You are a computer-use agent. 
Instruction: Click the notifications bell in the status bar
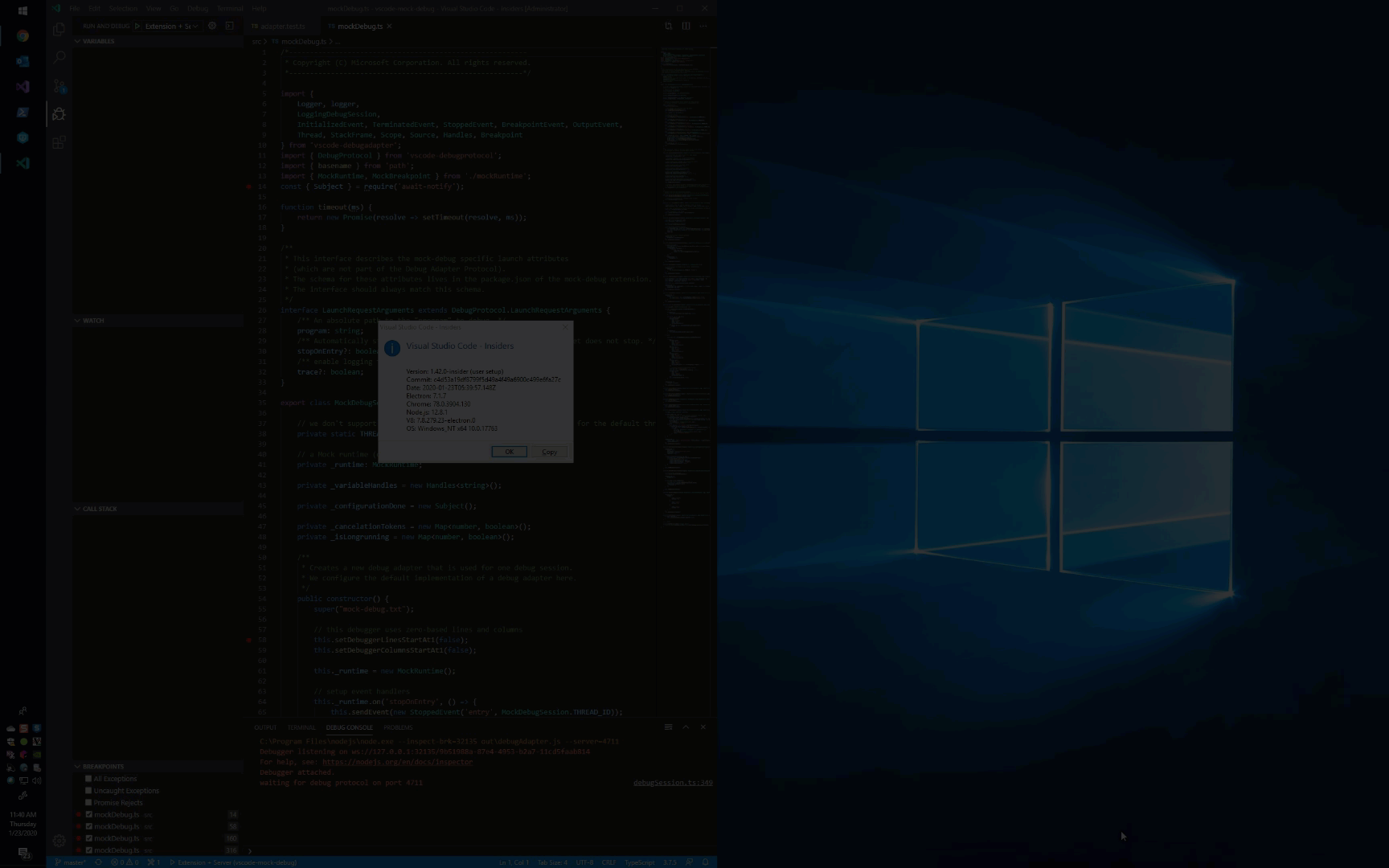click(705, 862)
